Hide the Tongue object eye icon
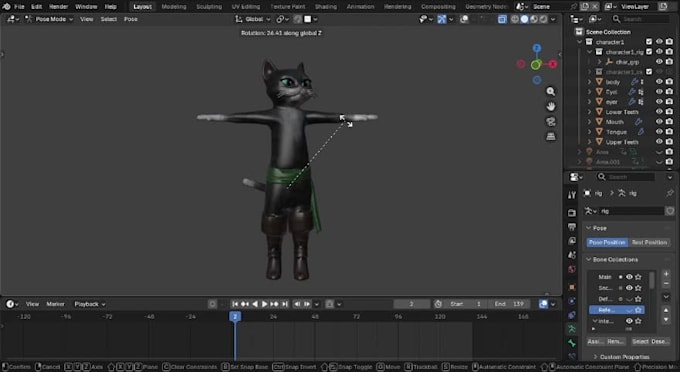Screen dimensions: 680x372 point(659,132)
